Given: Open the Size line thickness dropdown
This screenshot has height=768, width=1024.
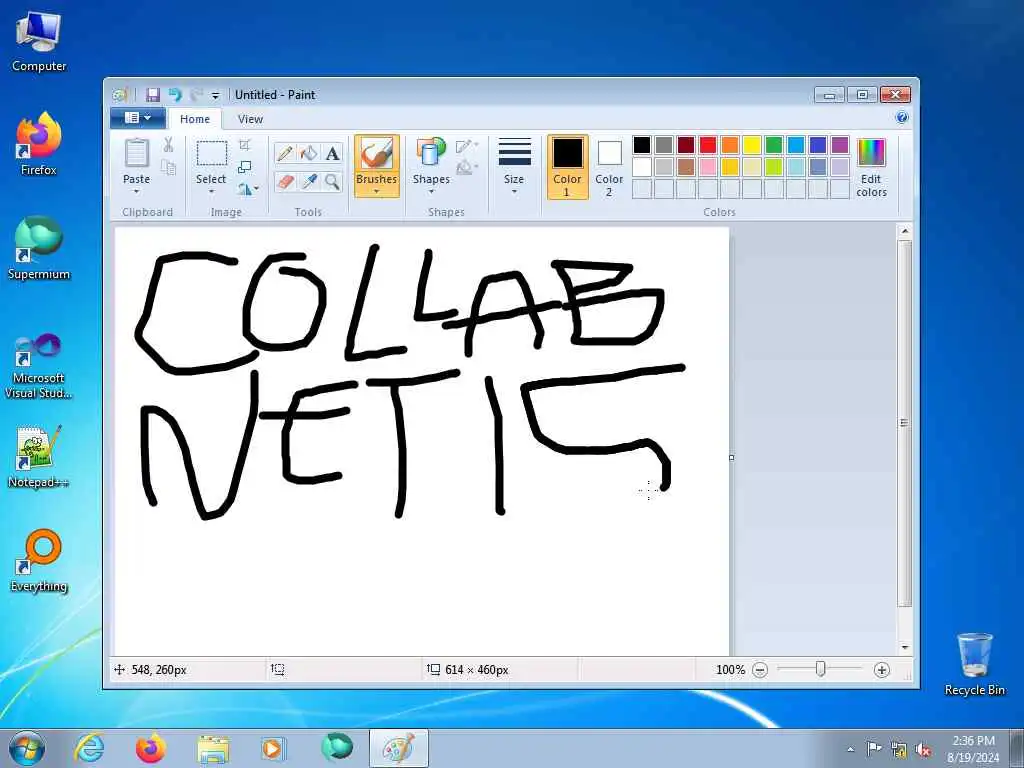Looking at the screenshot, I should (x=514, y=167).
